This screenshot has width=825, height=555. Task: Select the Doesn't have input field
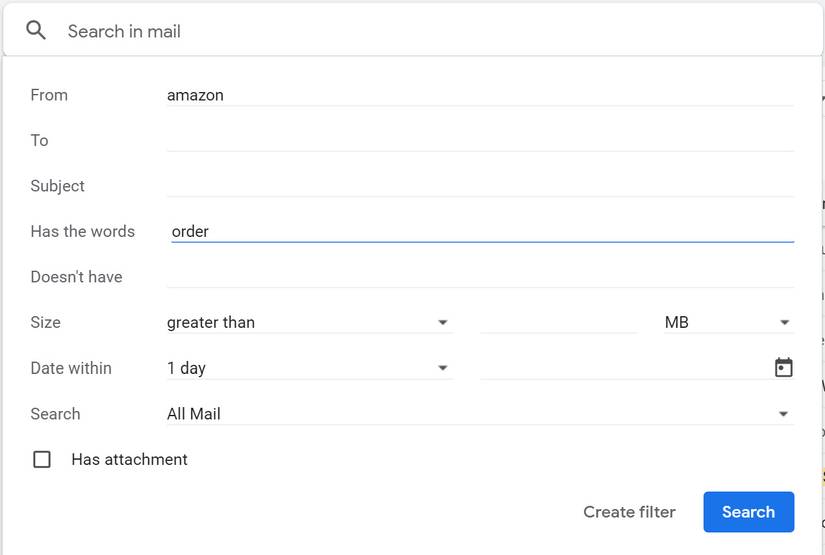coord(480,277)
